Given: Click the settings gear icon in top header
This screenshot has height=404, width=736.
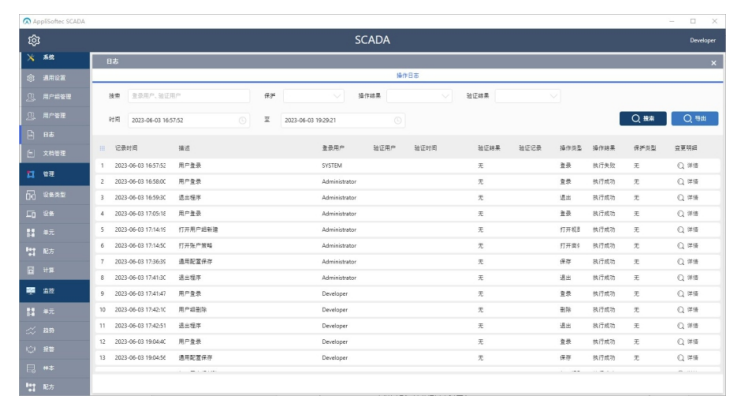Looking at the screenshot, I should point(33,40).
